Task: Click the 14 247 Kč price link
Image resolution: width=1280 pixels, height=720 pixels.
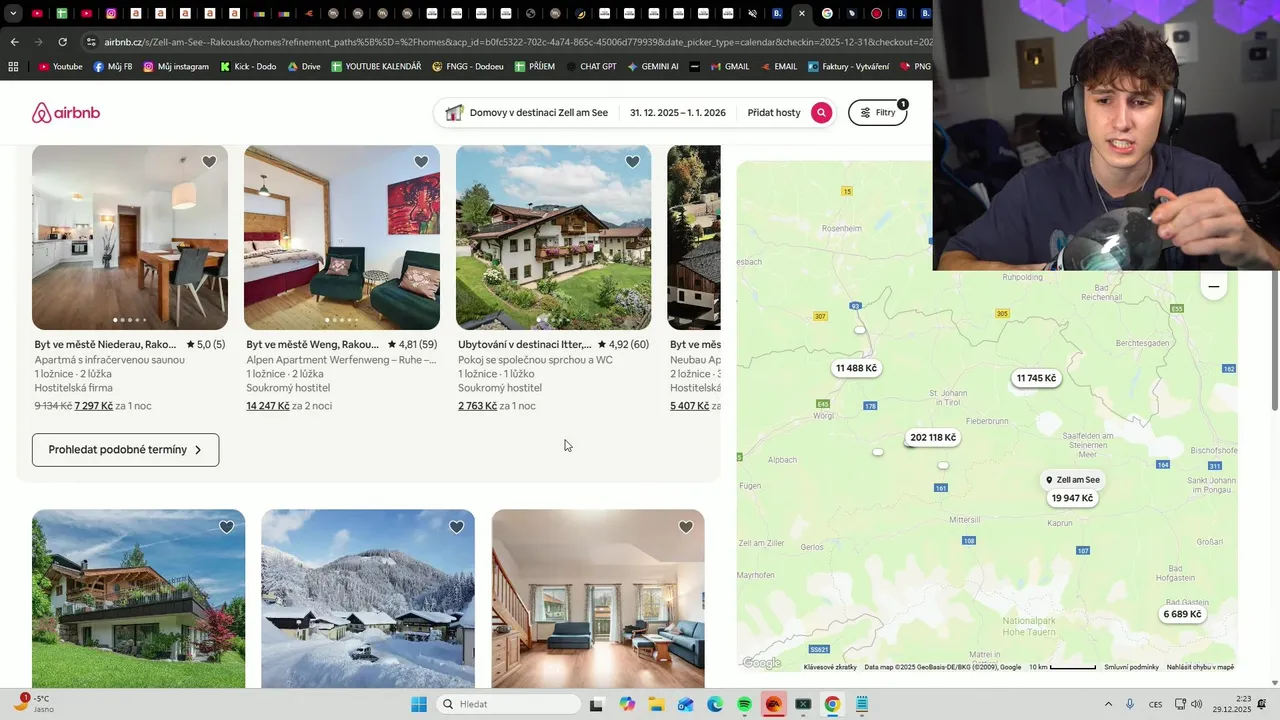Action: pos(268,406)
